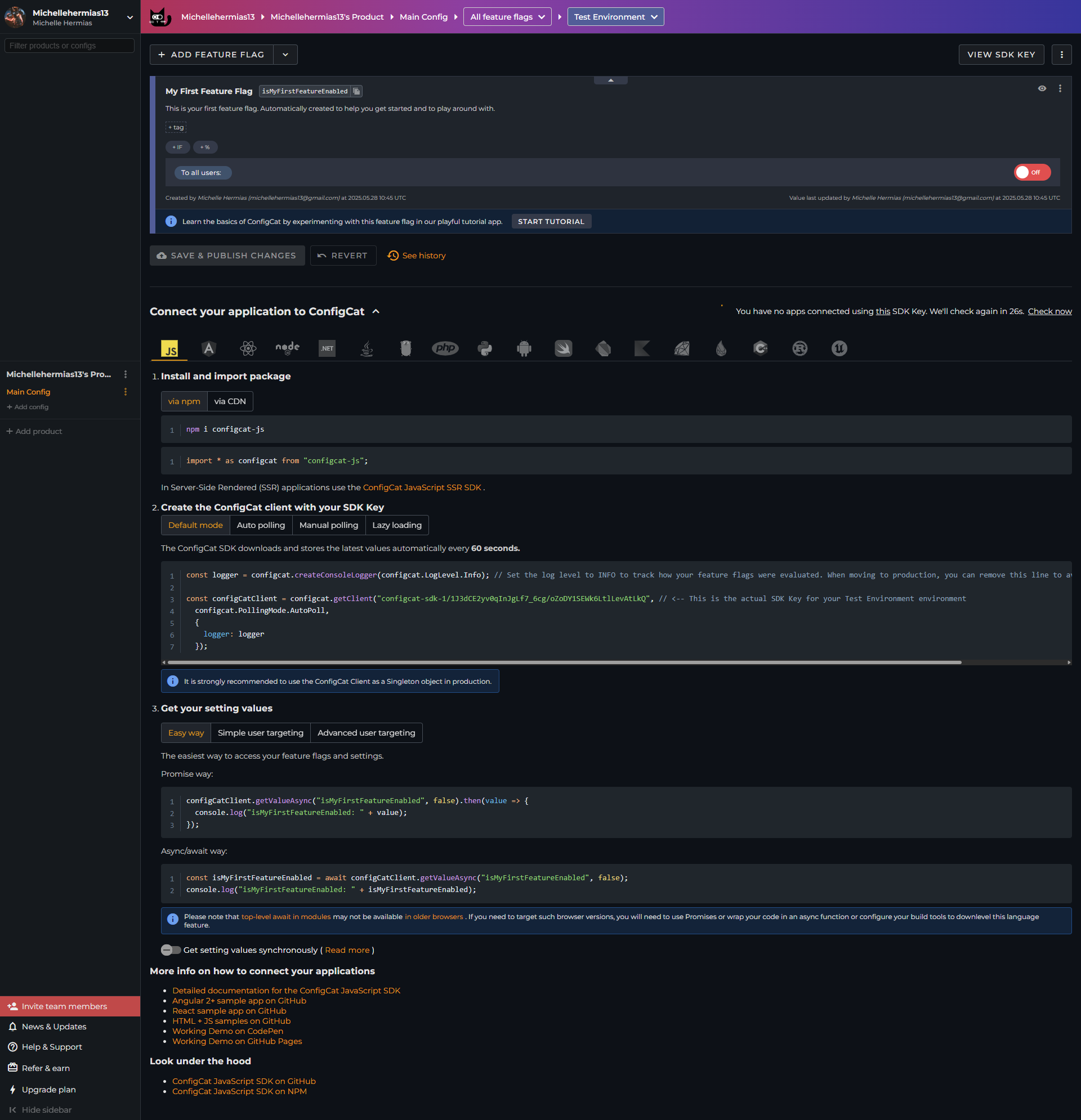This screenshot has height=1120, width=1081.
Task: Switch to the via npm tab
Action: [184, 401]
